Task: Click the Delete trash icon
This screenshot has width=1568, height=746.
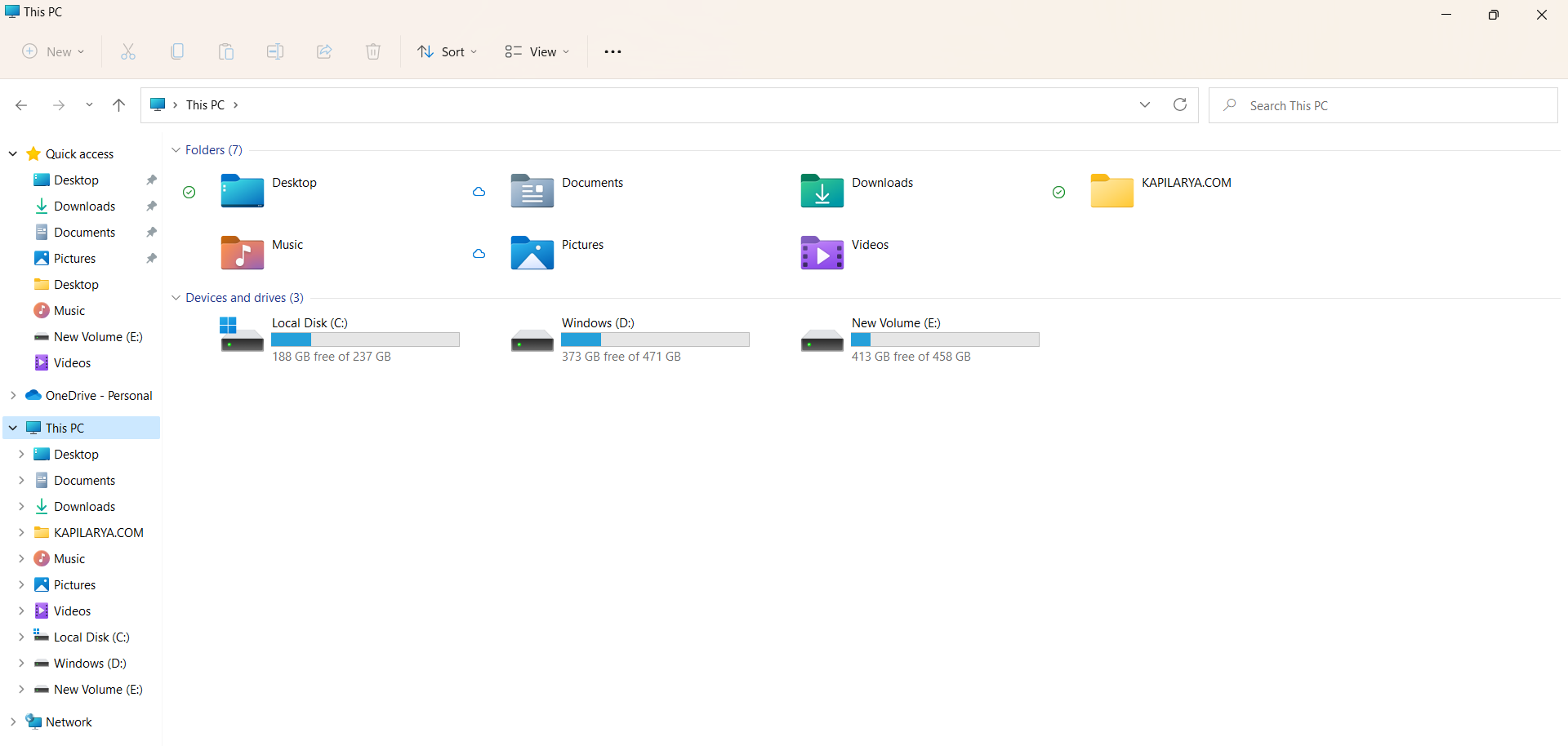Action: point(373,51)
